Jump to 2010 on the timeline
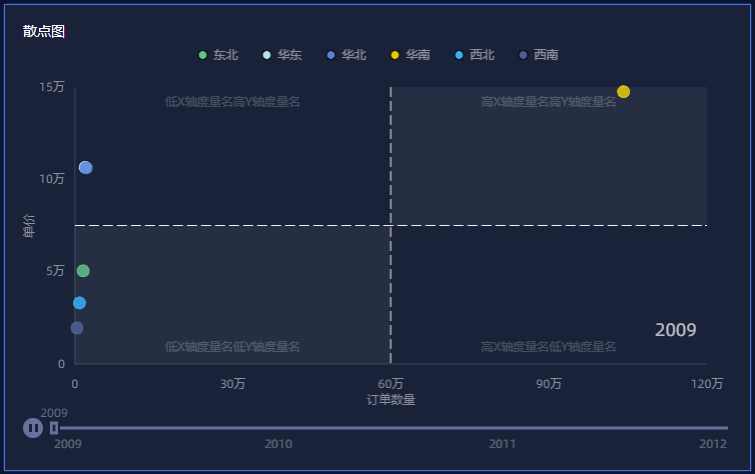 [x=278, y=444]
